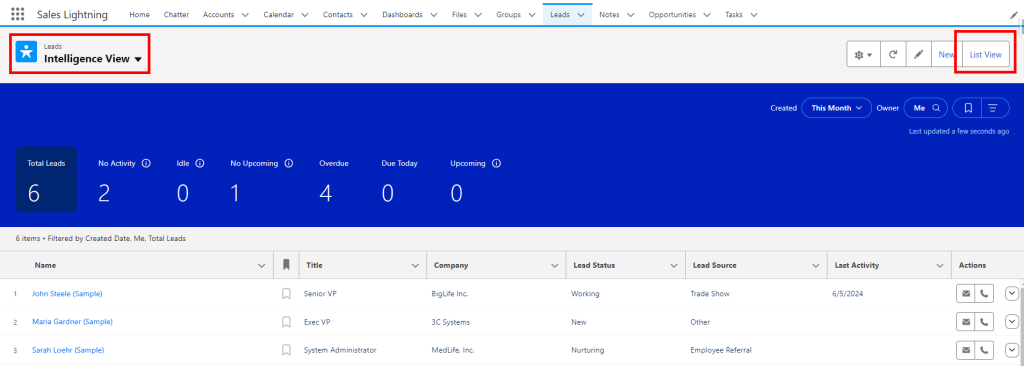Open the App Launcher grid icon
Viewport: 1024px width, 366px height.
point(18,14)
